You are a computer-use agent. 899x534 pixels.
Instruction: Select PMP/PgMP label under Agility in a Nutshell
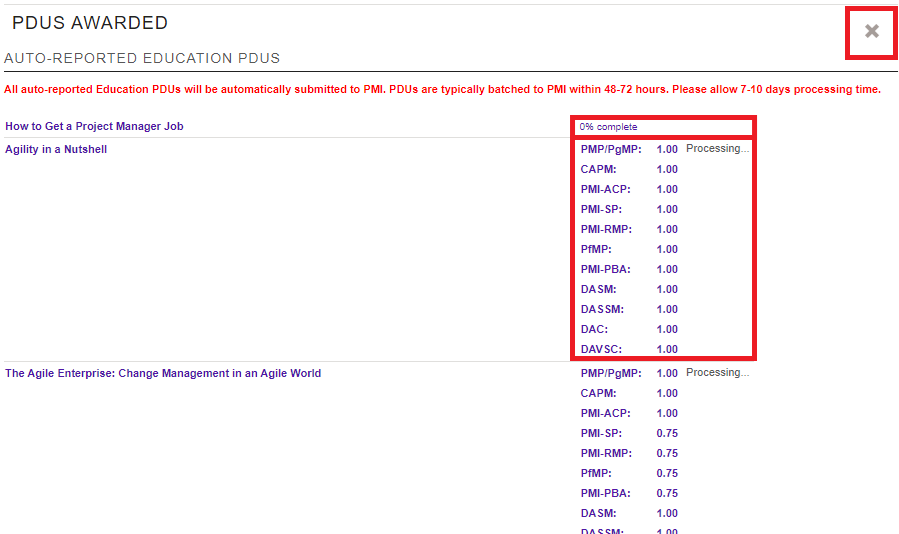pyautogui.click(x=611, y=149)
